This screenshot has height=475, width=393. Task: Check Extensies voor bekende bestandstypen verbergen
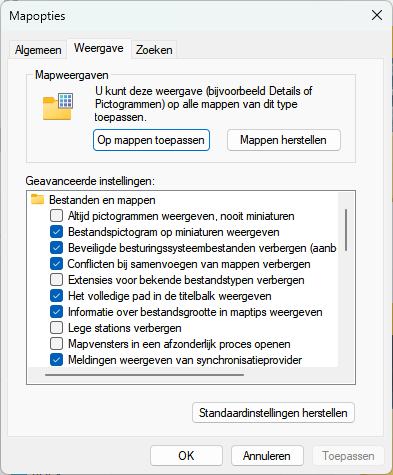click(56, 280)
